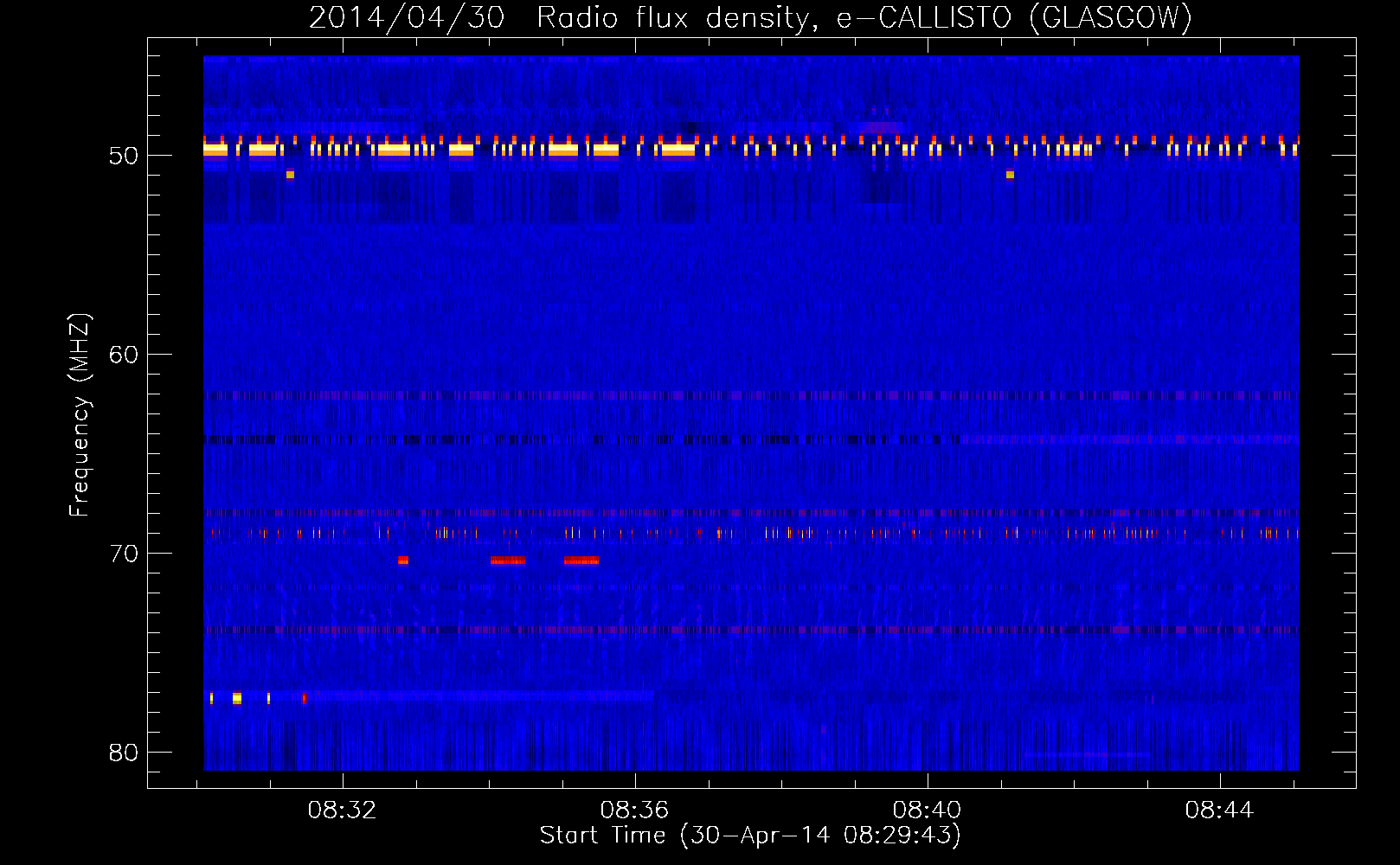
Task: Click the 08:40 time tick label
Action: 928,811
